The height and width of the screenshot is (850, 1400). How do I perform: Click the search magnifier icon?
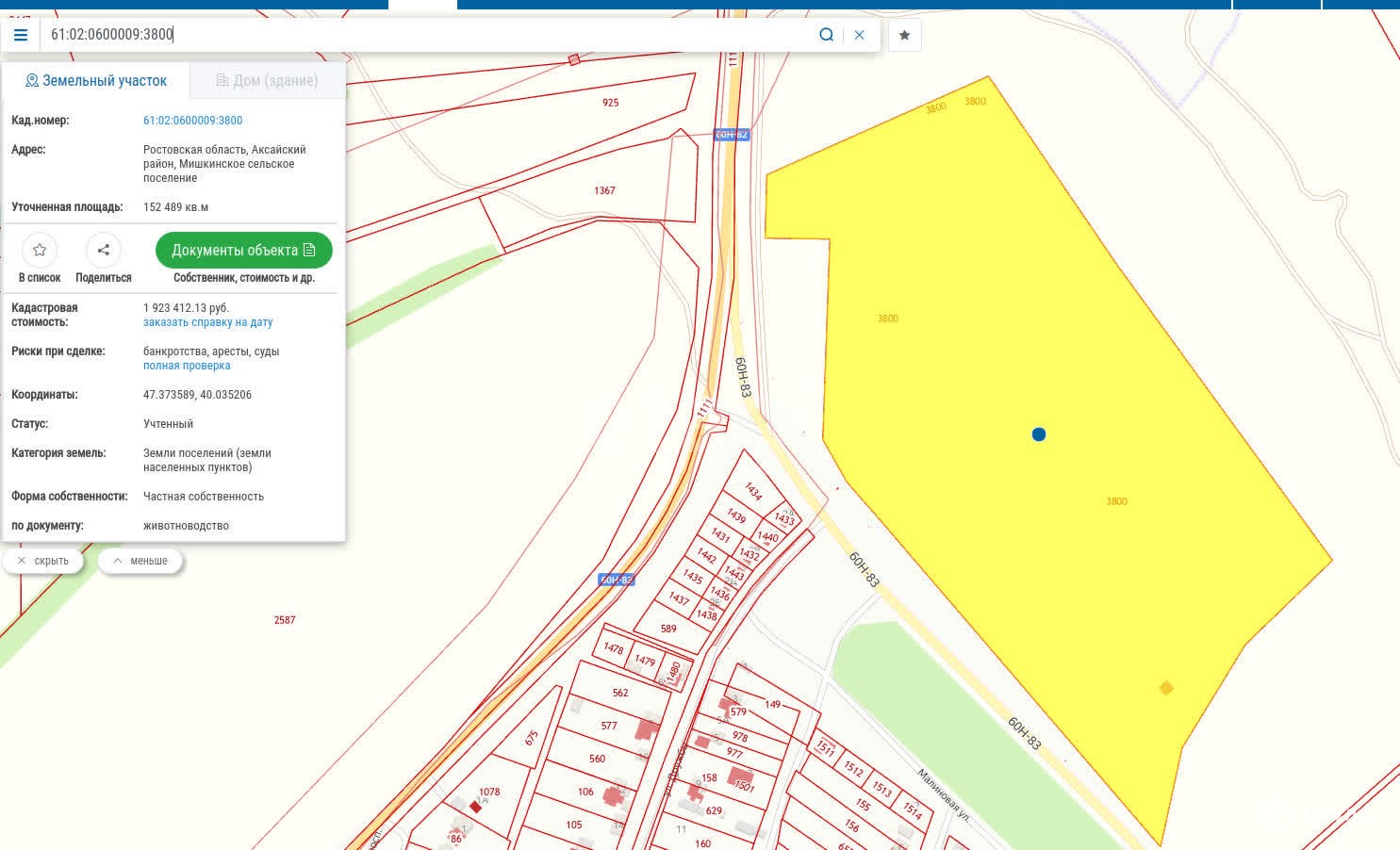(826, 35)
